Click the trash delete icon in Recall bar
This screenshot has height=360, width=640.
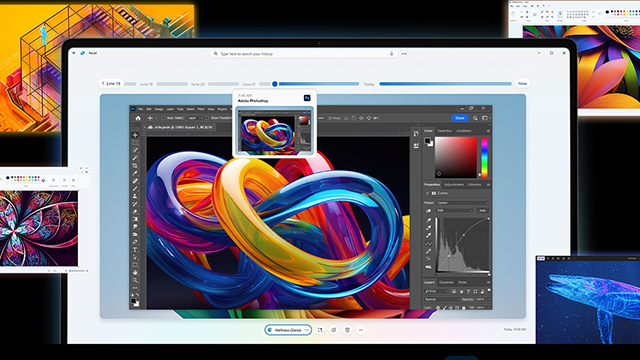coord(347,330)
